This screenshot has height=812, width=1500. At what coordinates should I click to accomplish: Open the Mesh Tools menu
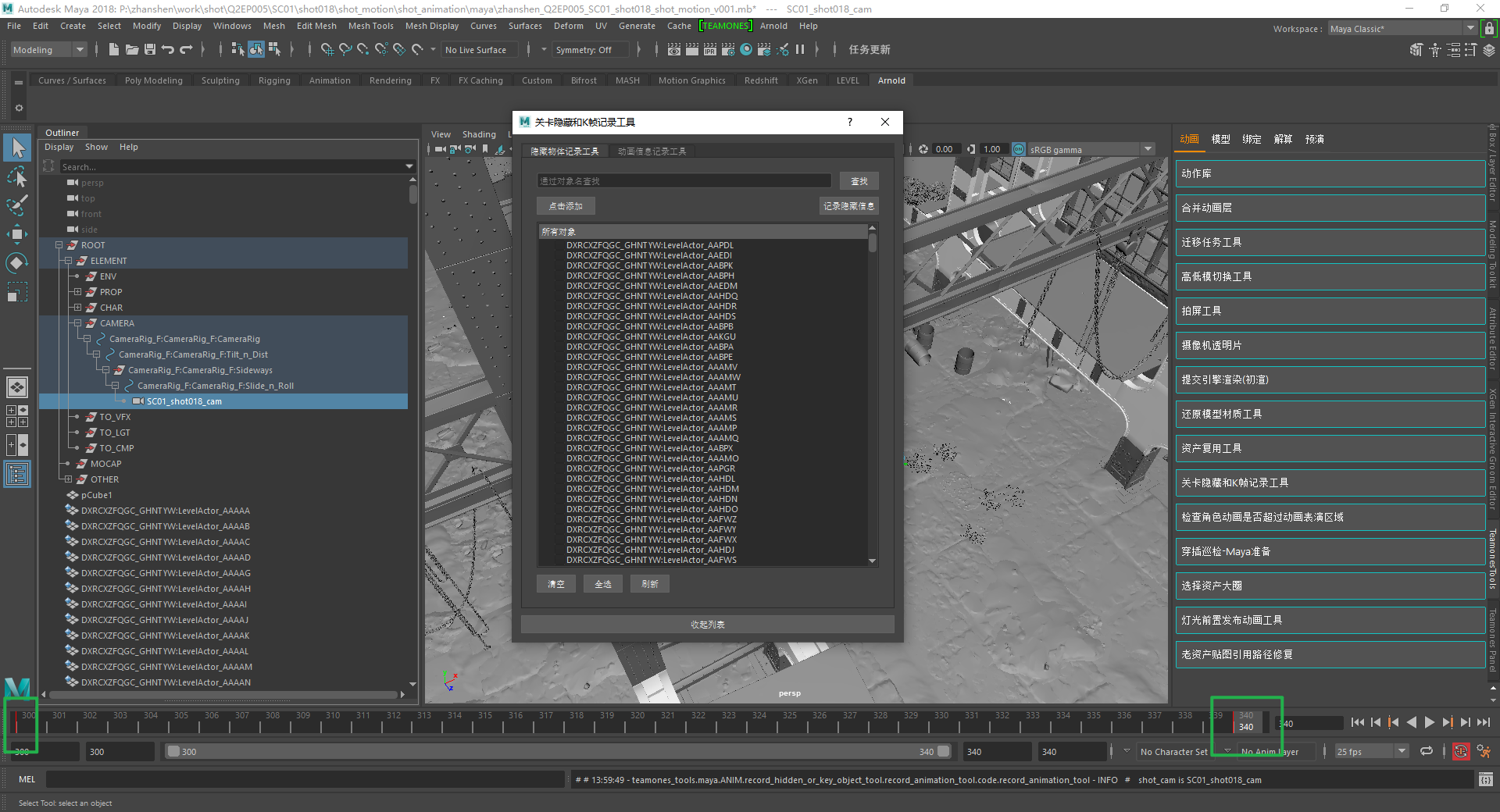pos(370,26)
